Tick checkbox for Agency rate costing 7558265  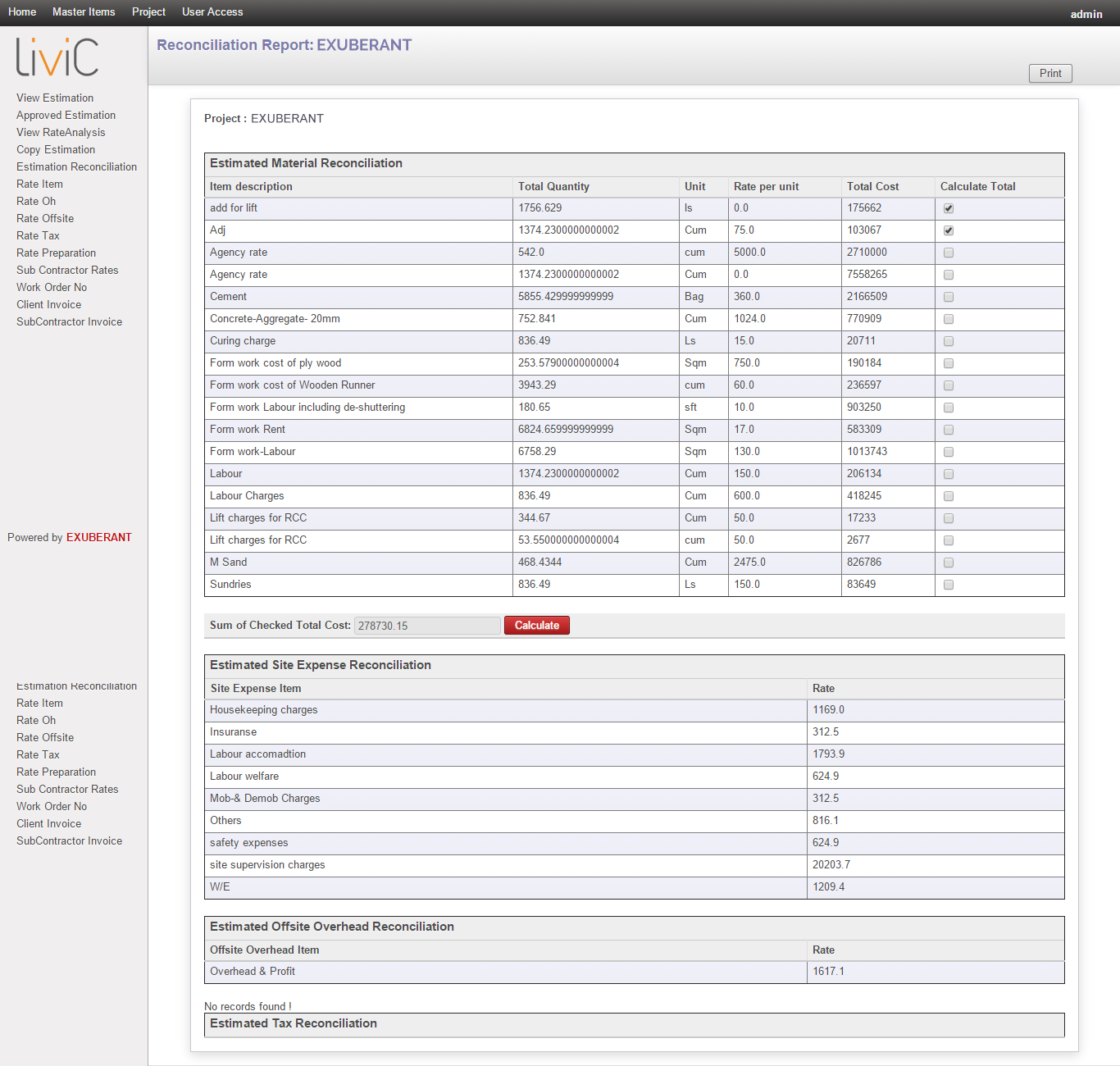point(949,275)
